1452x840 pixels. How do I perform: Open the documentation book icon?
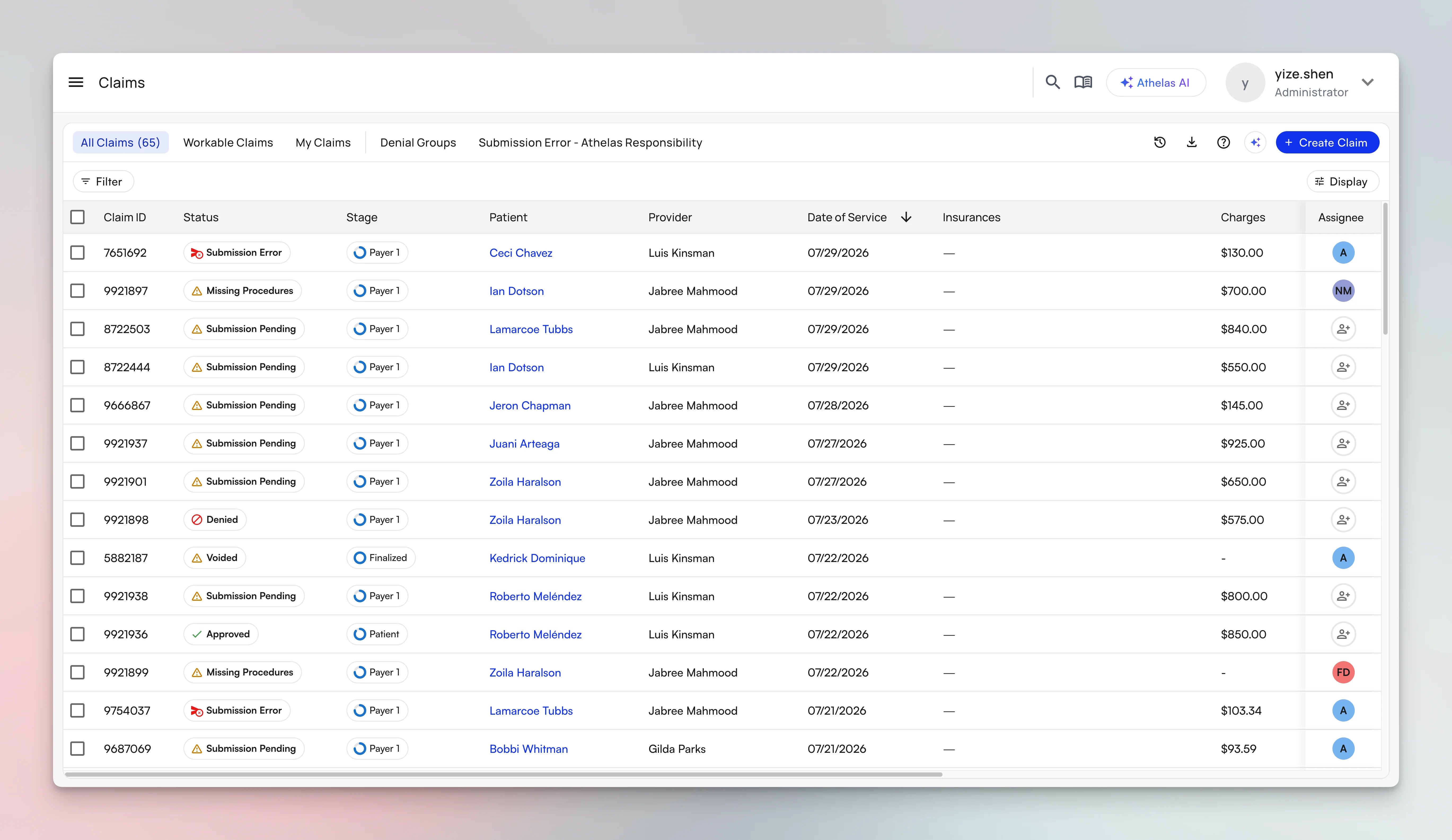1083,82
